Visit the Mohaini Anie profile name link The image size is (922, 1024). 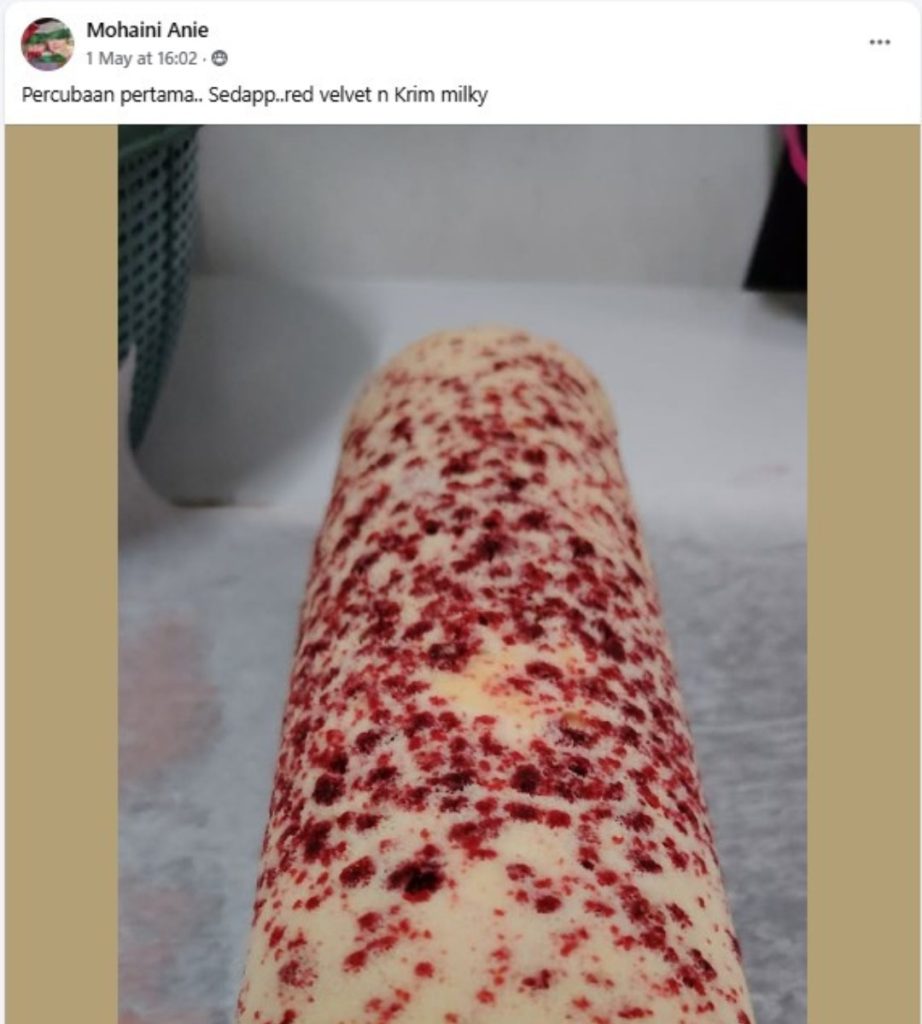(x=148, y=30)
